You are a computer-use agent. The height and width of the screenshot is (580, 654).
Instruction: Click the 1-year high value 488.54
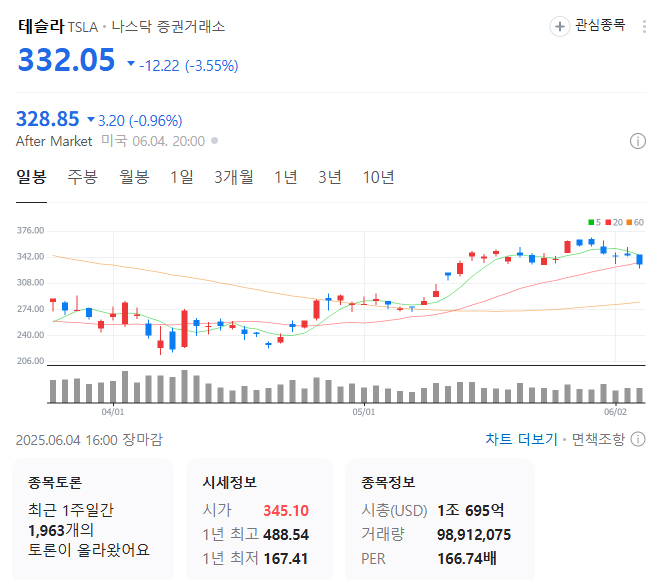click(286, 535)
